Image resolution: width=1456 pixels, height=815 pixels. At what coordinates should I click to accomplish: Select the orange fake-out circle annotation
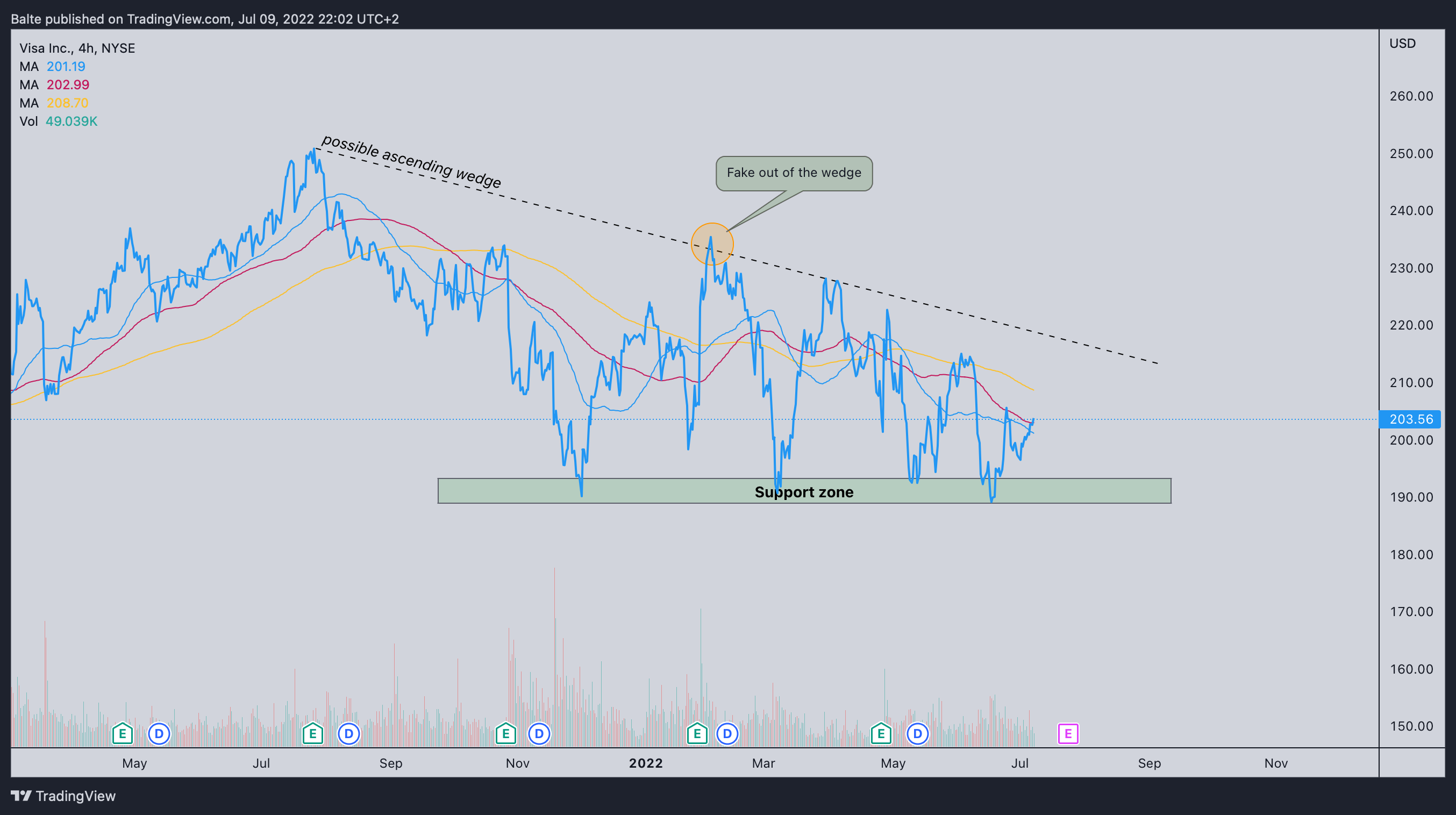tap(712, 244)
